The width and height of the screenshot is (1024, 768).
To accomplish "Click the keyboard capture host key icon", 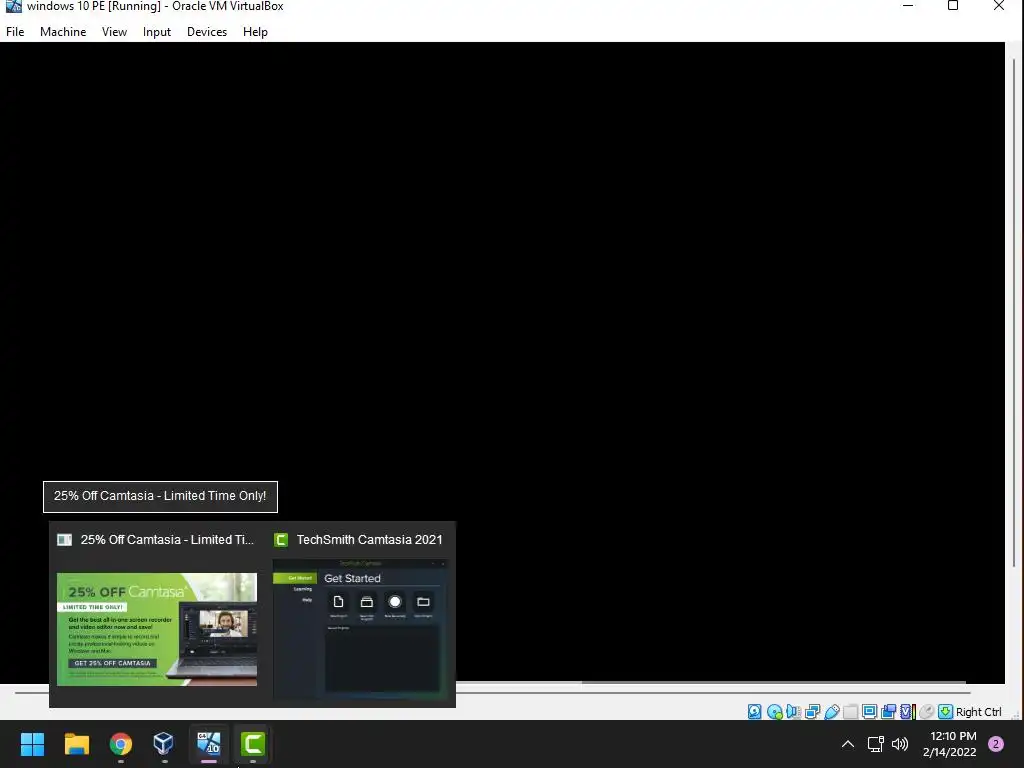I will coord(946,711).
